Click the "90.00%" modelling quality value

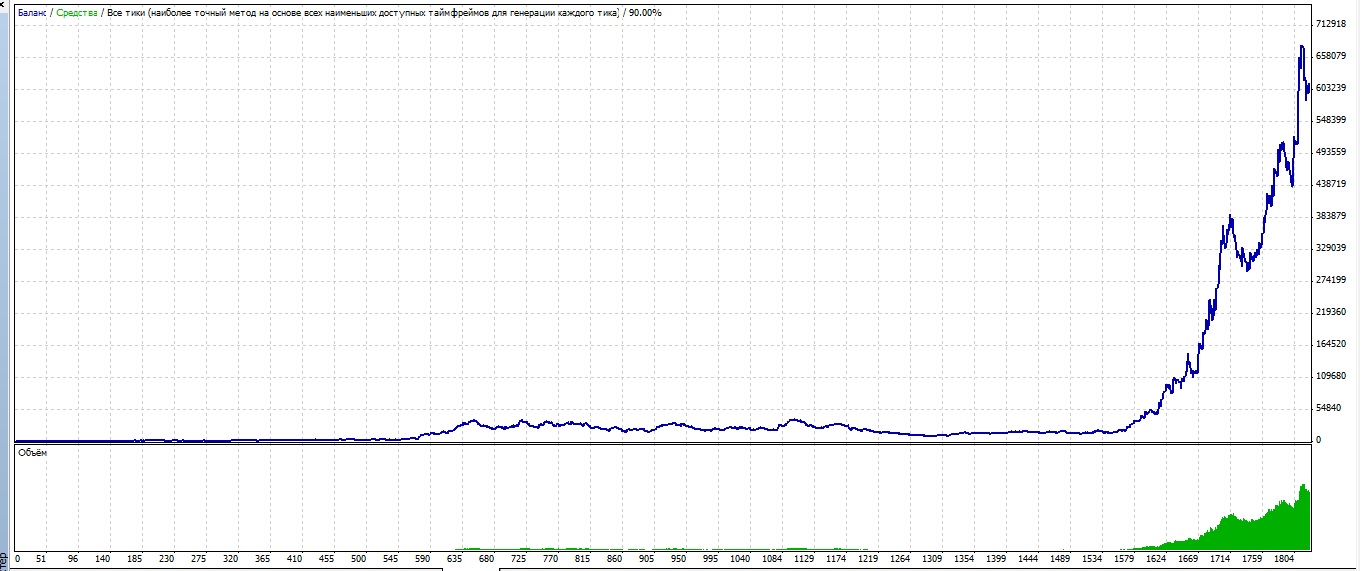(x=646, y=12)
